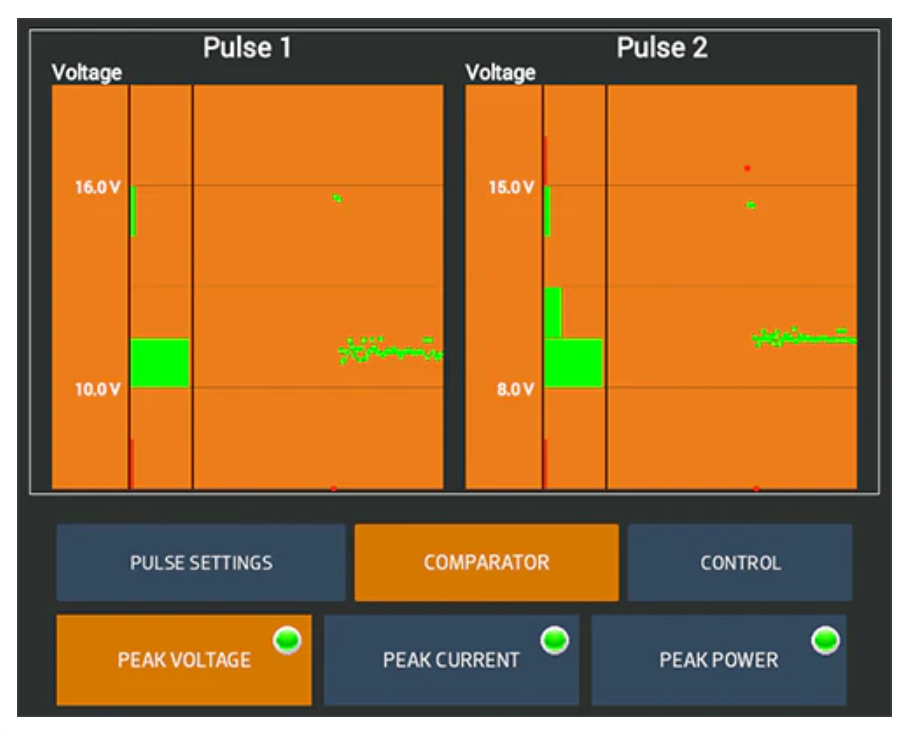Click the large green histogram bar in Pulse 1
This screenshot has width=920, height=737.
[x=159, y=363]
